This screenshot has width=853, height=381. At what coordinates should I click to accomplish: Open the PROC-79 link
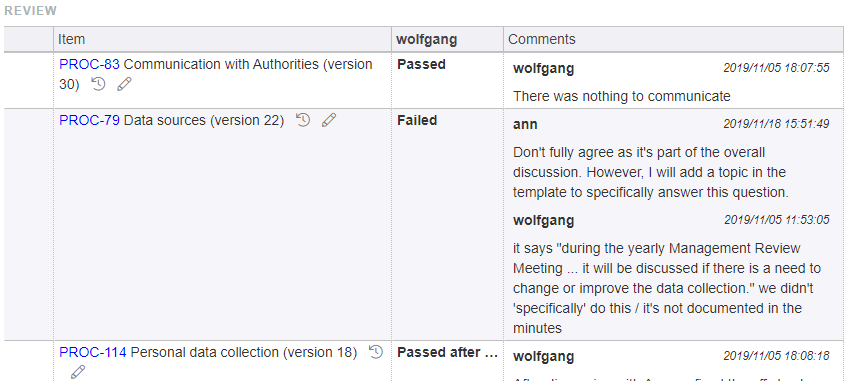point(89,120)
